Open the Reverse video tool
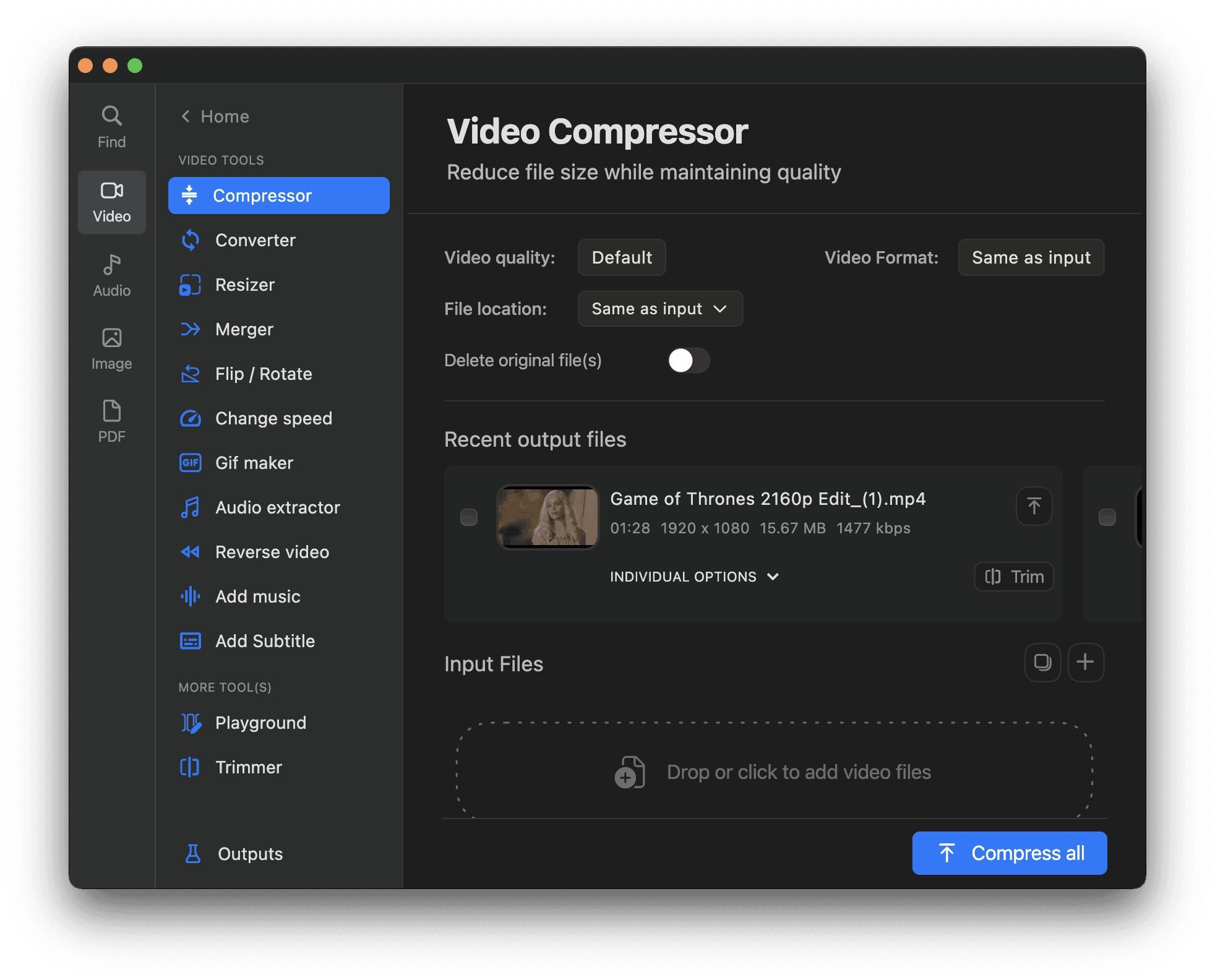 point(272,551)
